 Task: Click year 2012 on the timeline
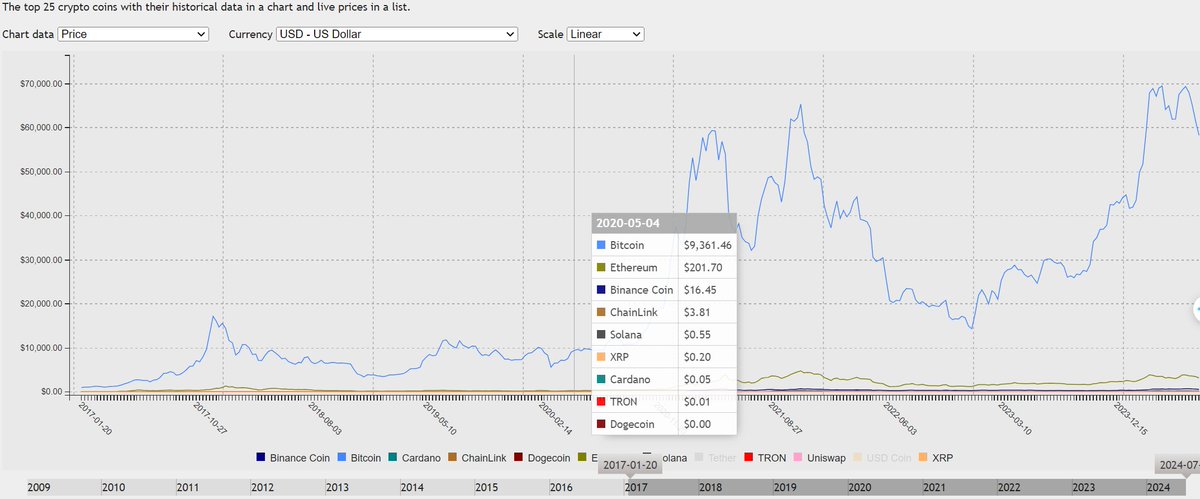pyautogui.click(x=263, y=488)
